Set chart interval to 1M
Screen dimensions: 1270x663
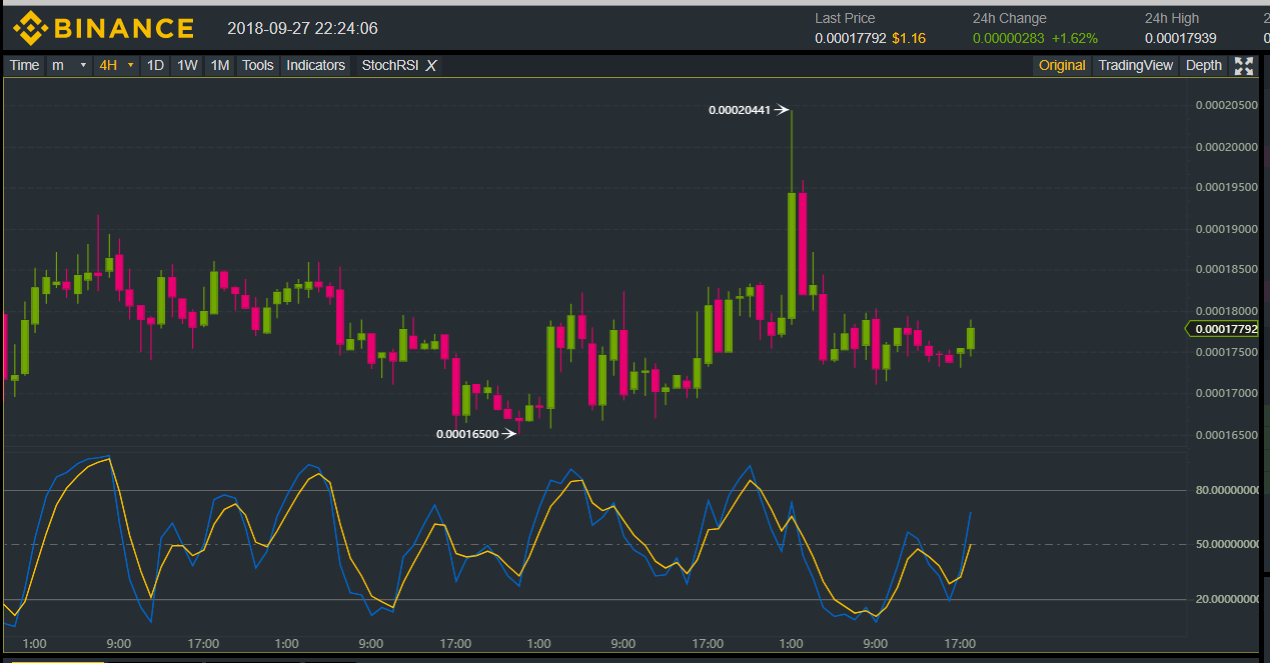click(219, 66)
